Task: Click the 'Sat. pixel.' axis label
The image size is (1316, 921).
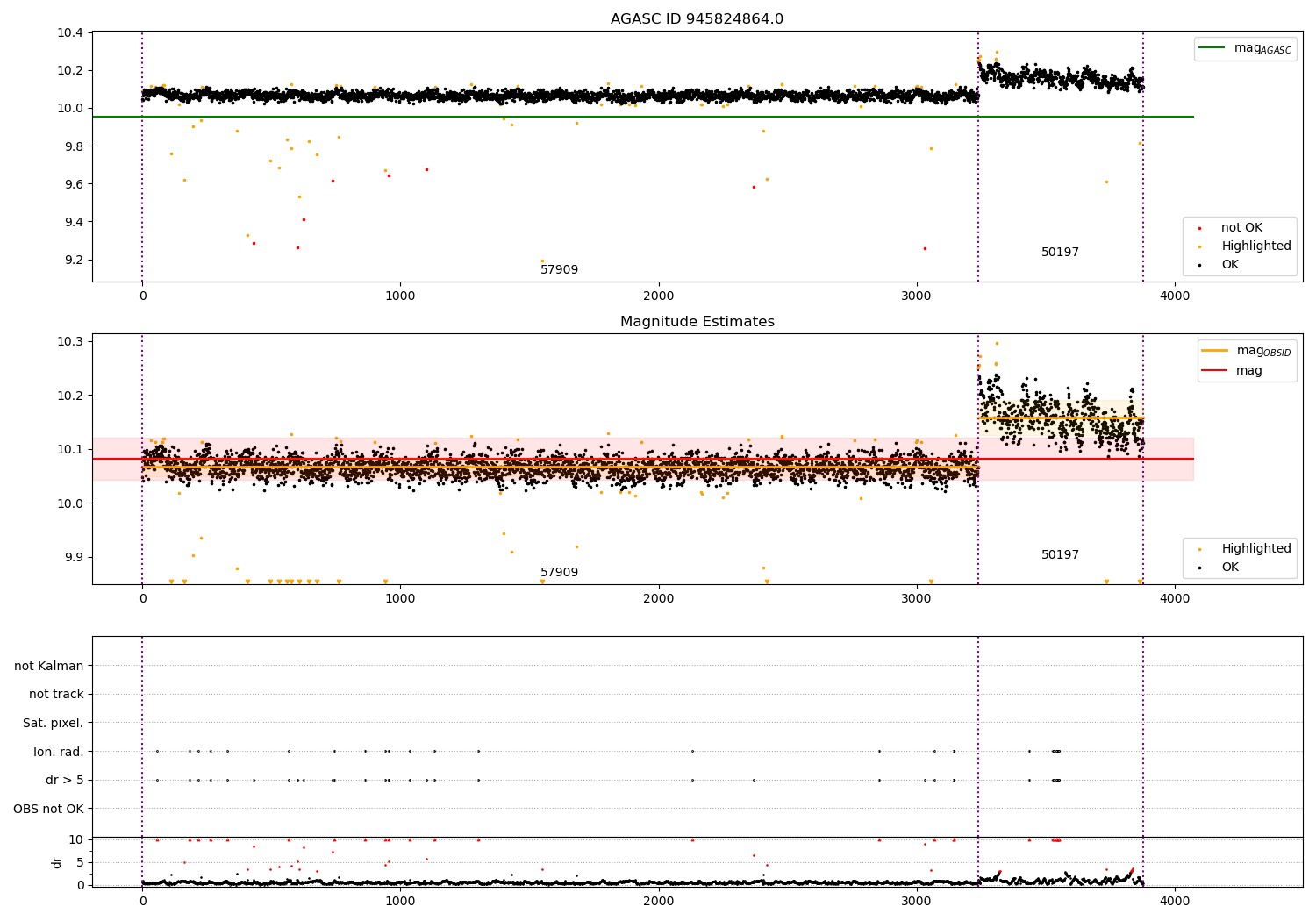Action: 54,724
